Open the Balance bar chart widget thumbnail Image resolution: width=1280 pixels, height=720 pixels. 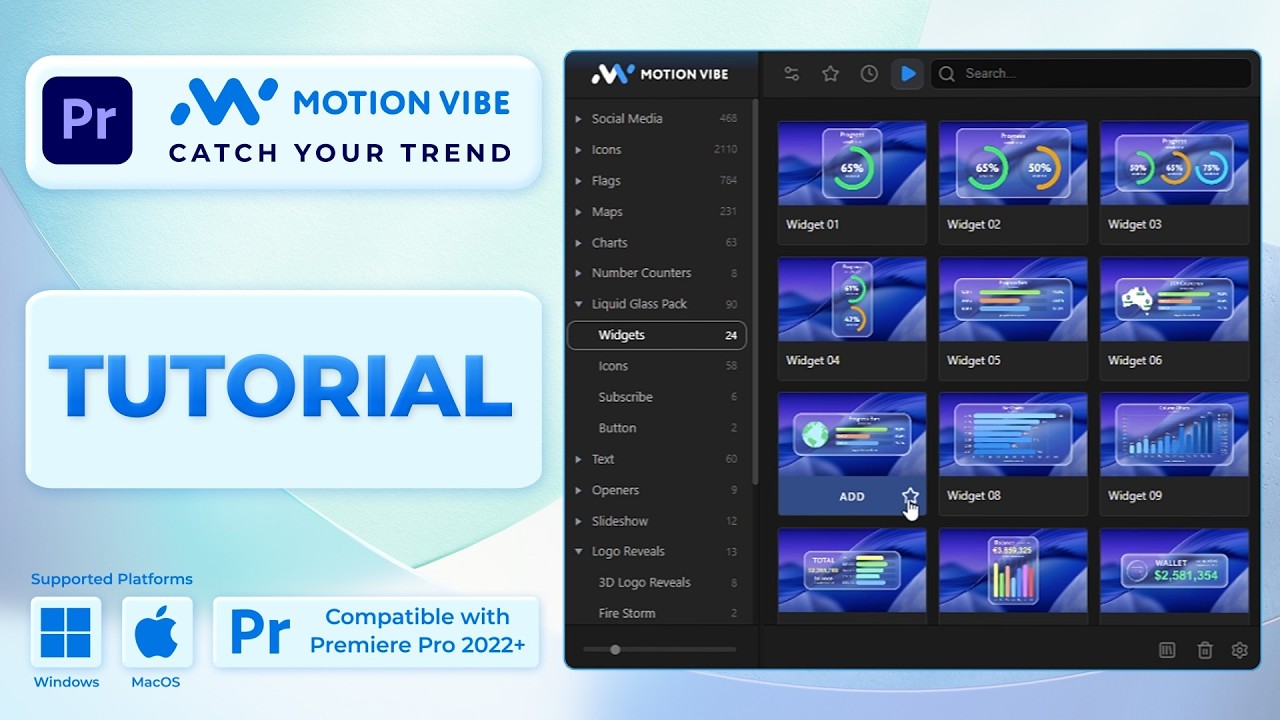pos(1013,570)
